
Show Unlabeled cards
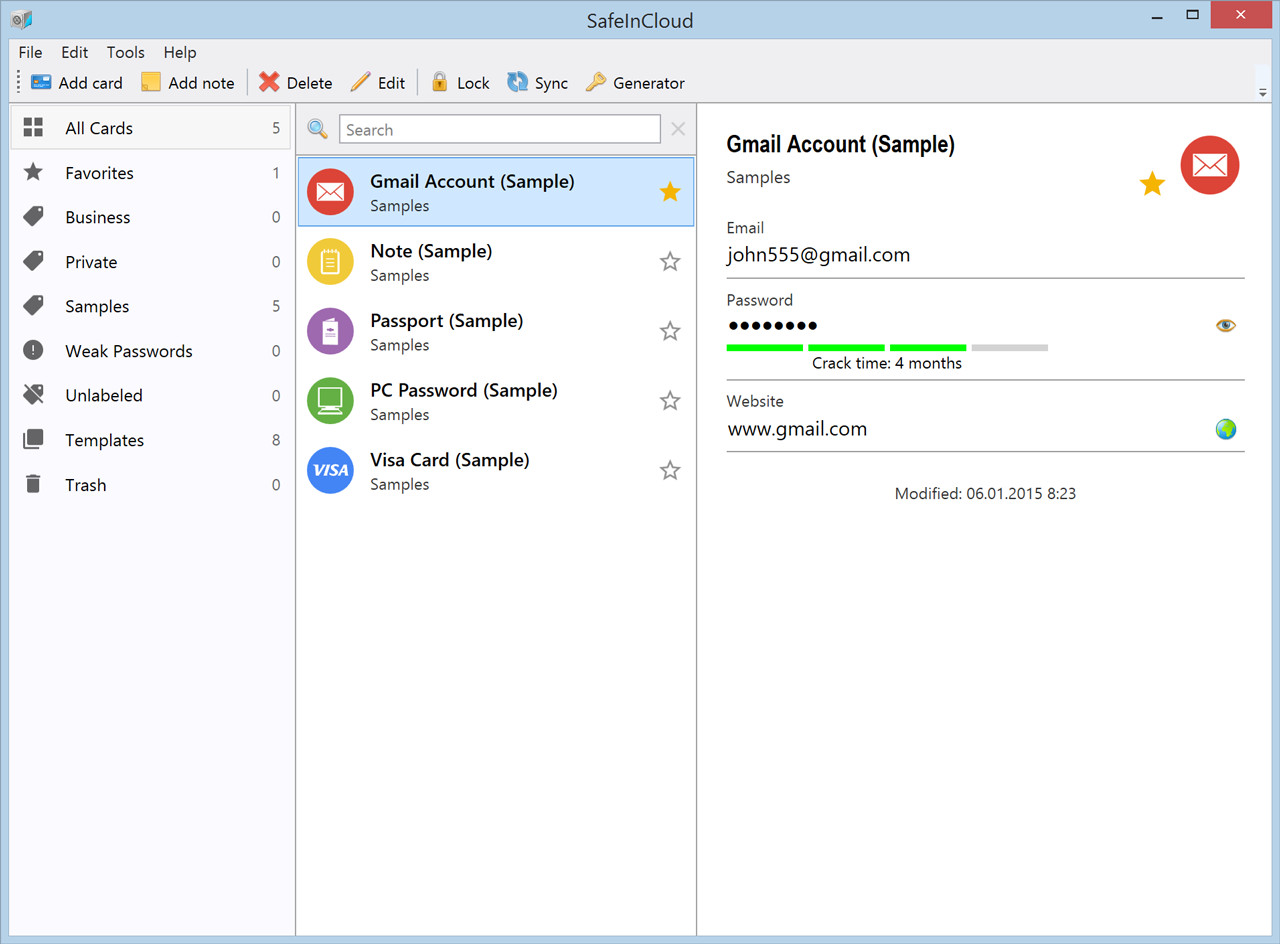click(x=151, y=395)
